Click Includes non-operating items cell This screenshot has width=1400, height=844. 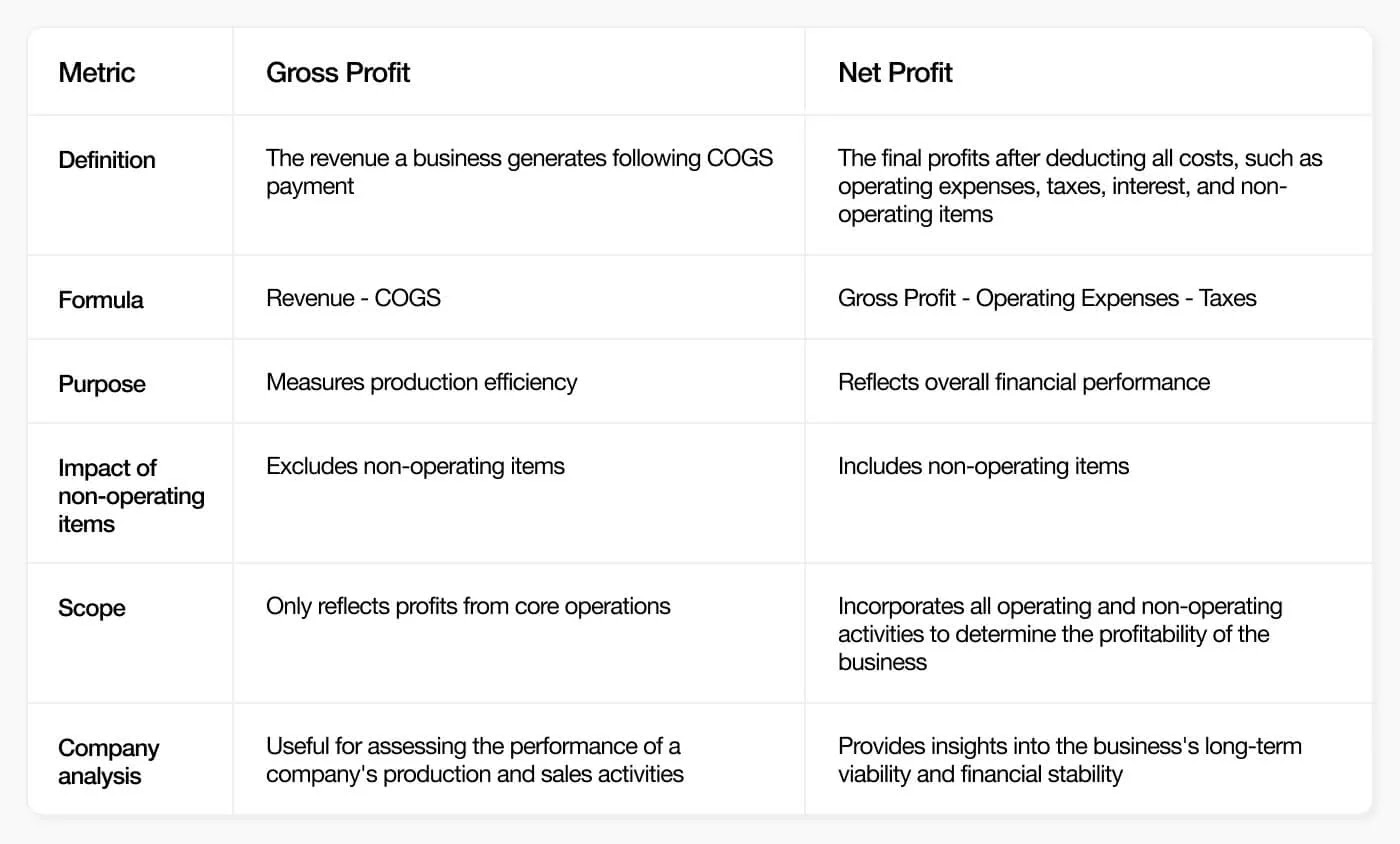983,466
